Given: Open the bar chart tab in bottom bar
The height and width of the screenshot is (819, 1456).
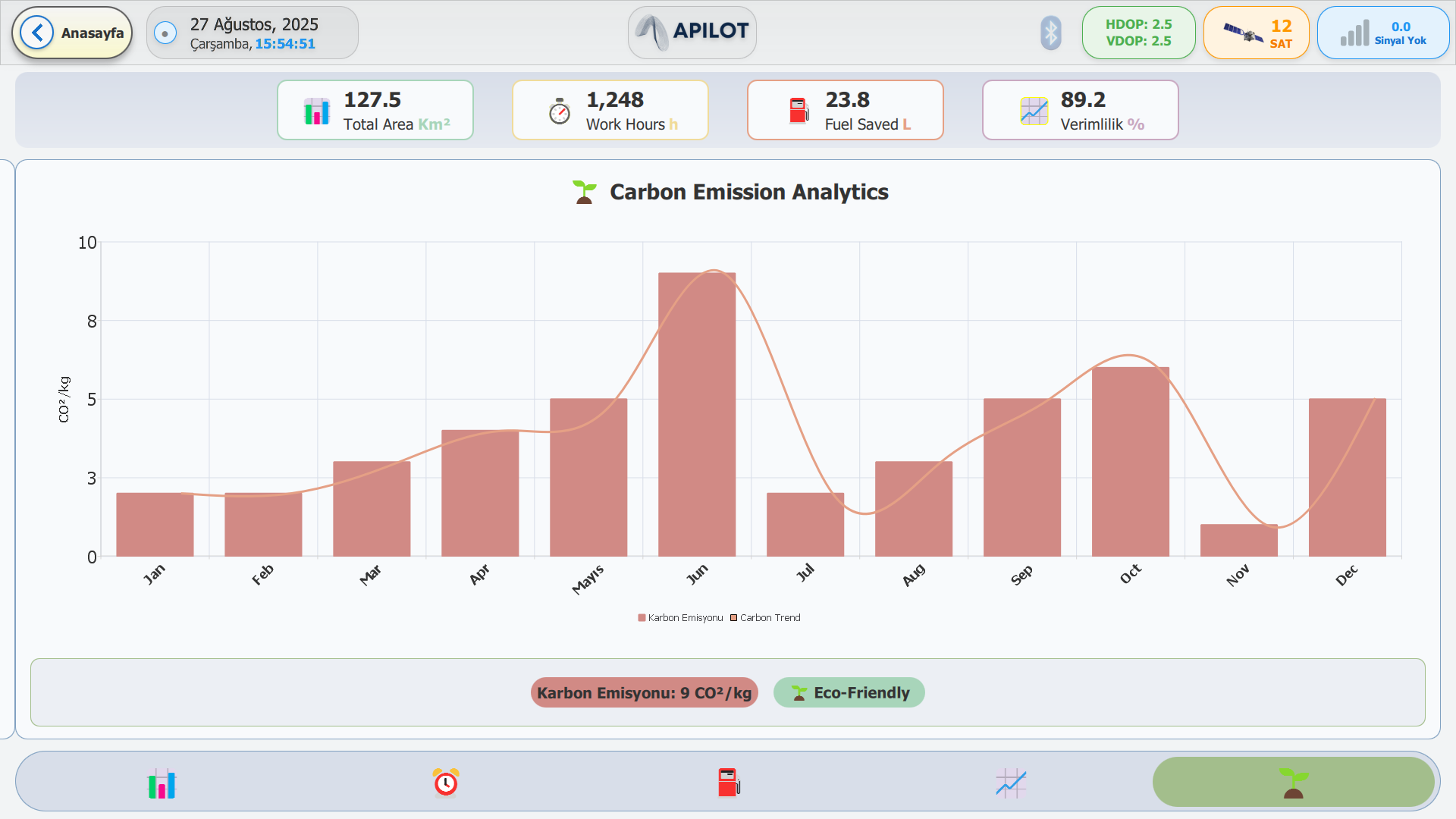Looking at the screenshot, I should click(x=162, y=783).
